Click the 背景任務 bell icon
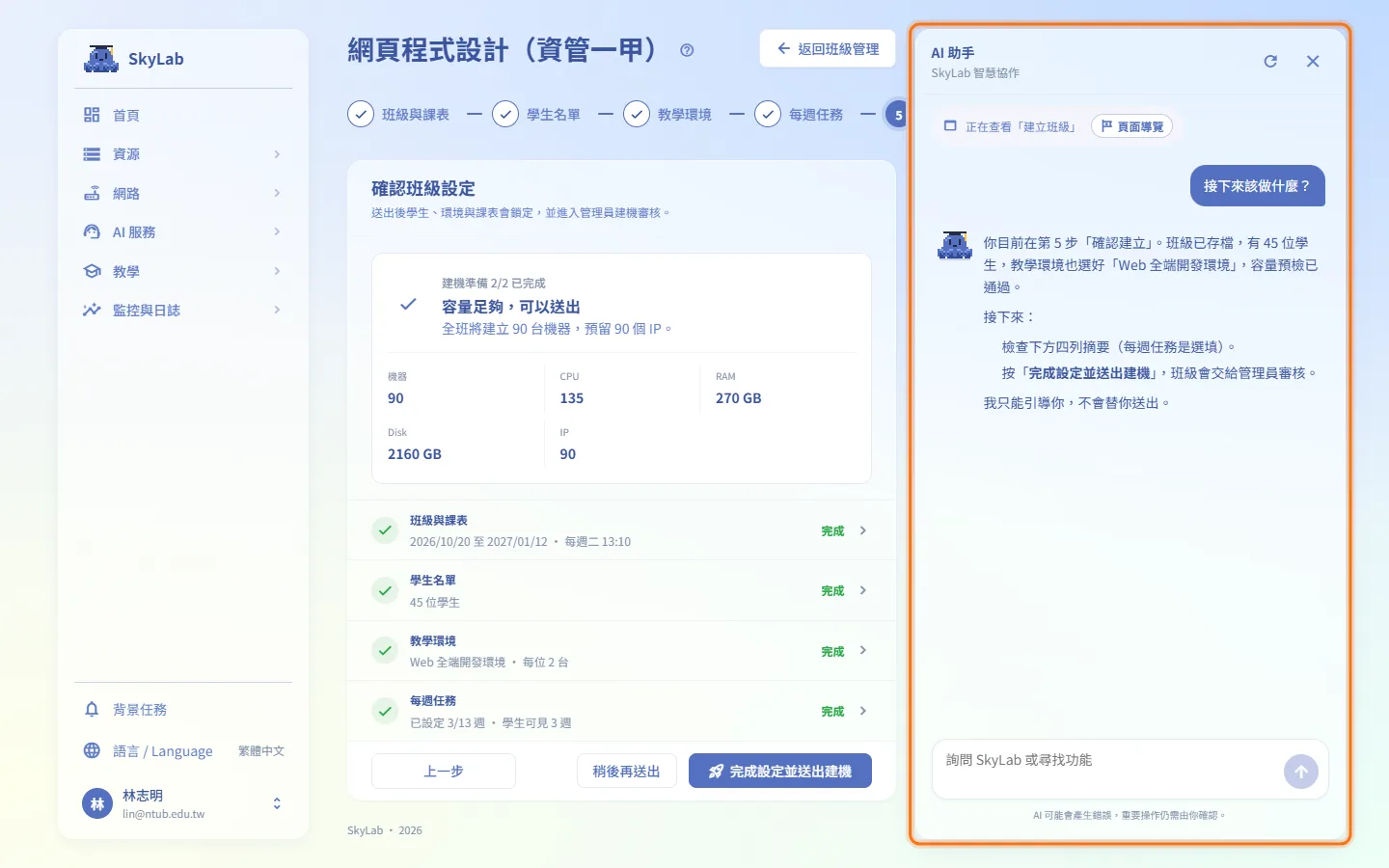This screenshot has height=868, width=1389. coord(92,710)
